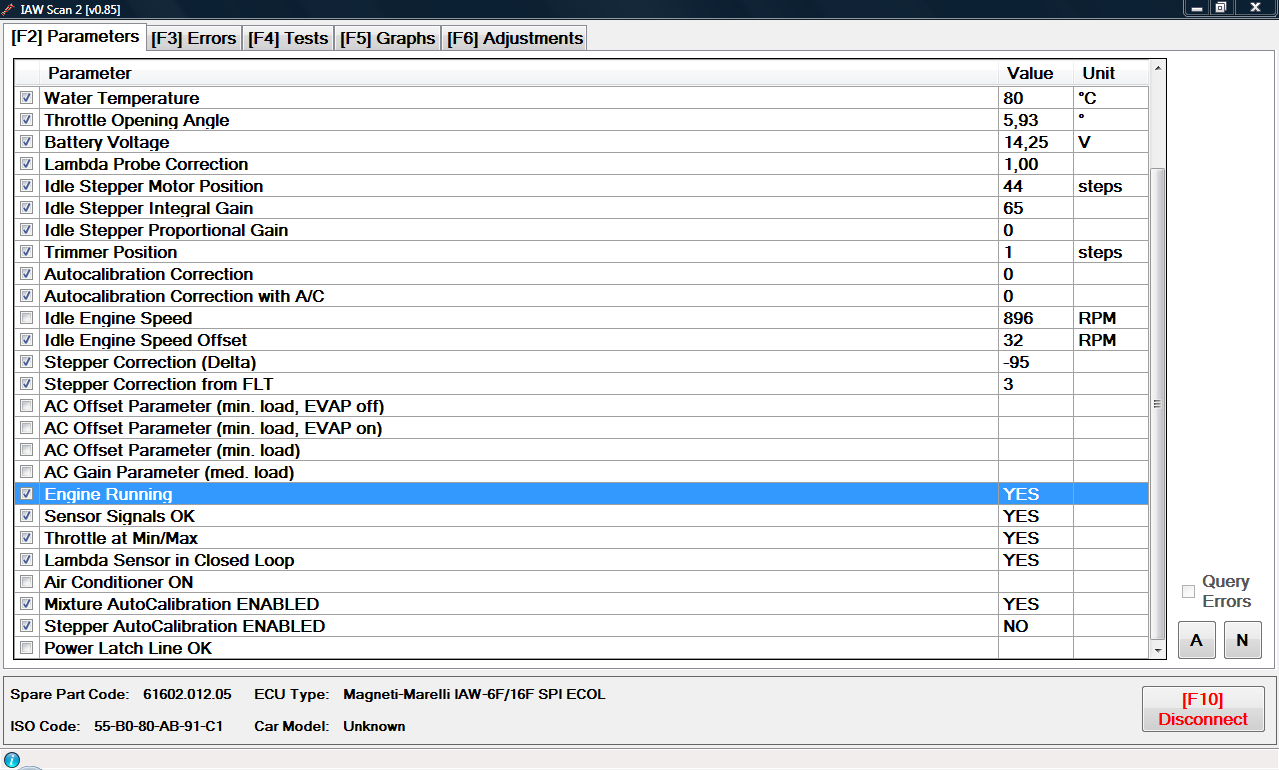Check the Power Latch Line OK box
The image size is (1279, 770).
pos(26,648)
